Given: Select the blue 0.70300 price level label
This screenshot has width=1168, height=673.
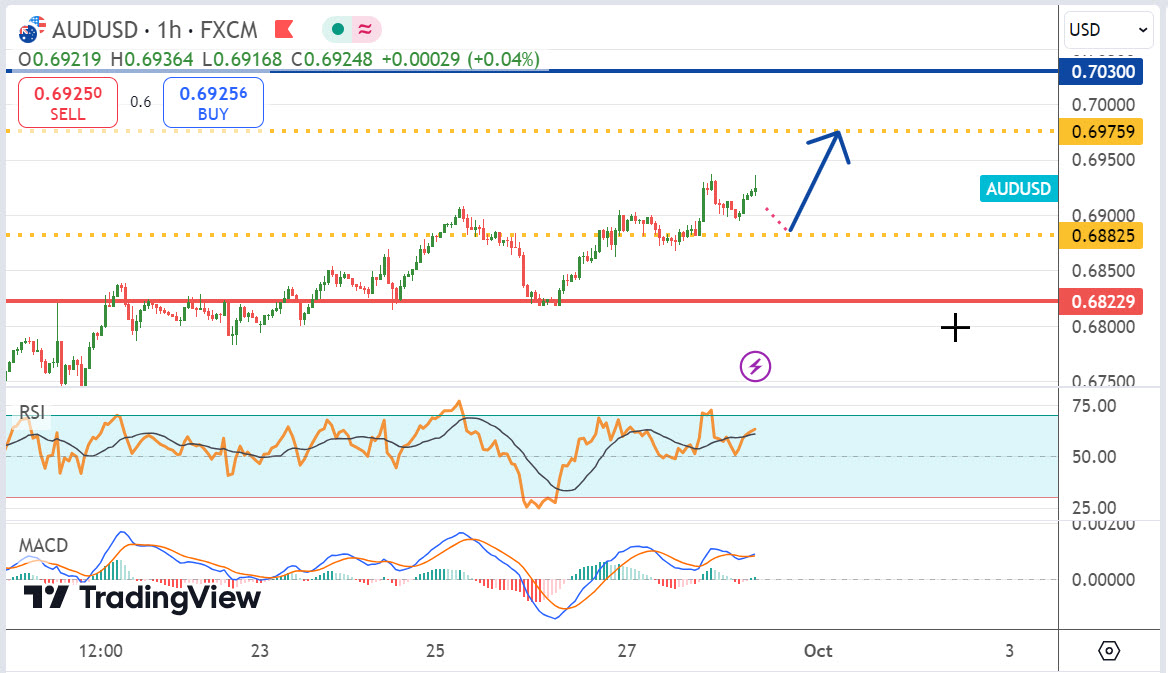Looking at the screenshot, I should (1102, 71).
